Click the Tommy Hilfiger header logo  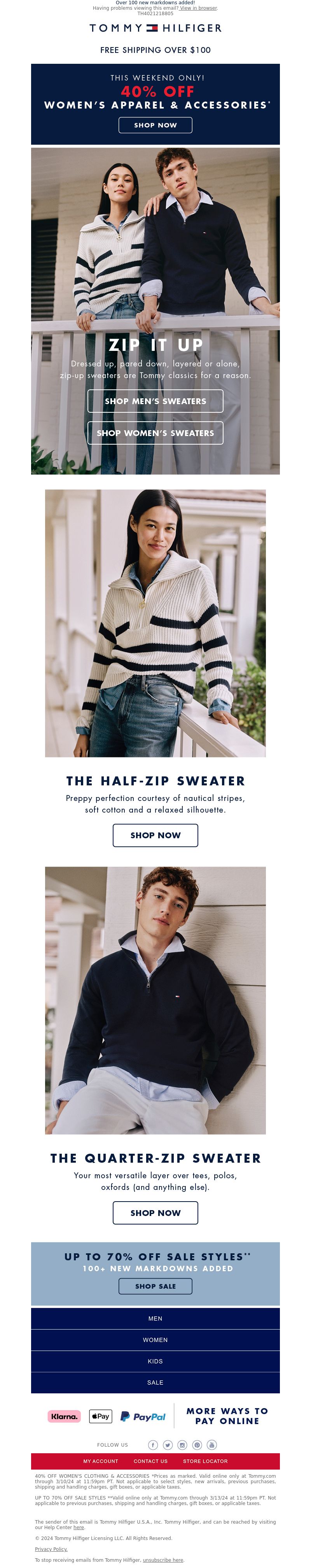(155, 28)
